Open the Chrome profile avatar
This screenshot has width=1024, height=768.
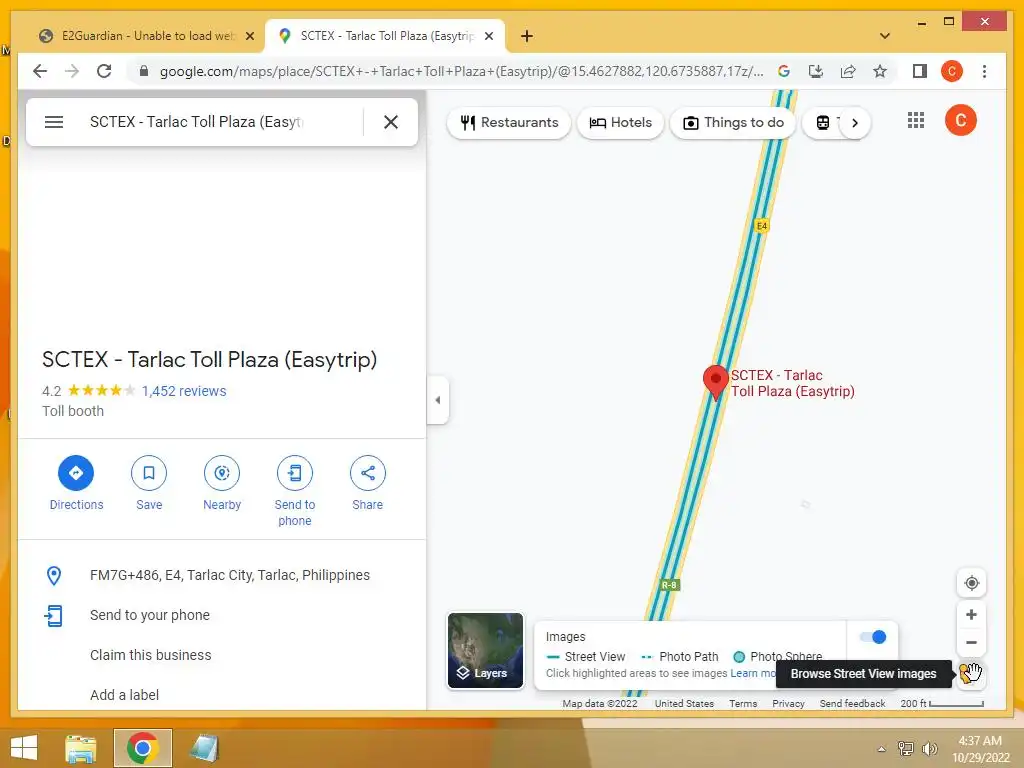952,71
